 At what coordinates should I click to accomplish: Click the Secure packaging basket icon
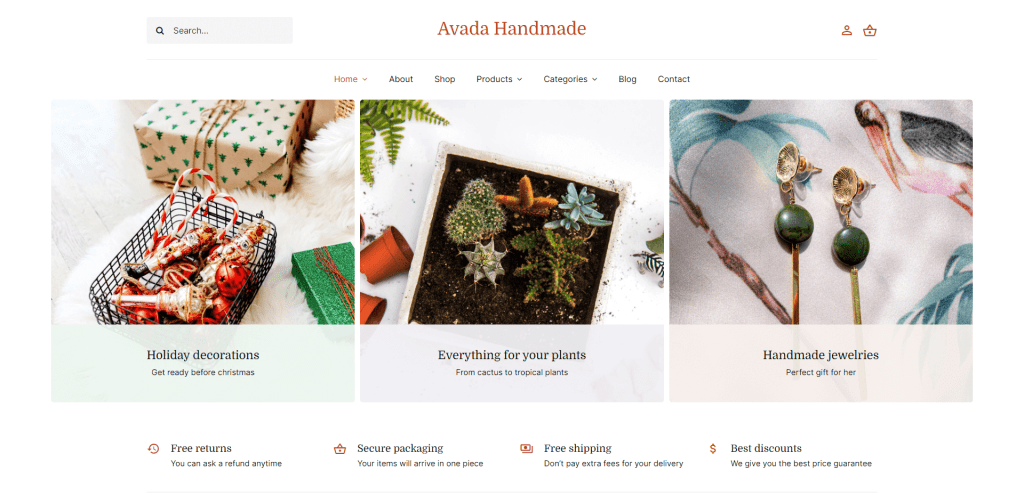(x=340, y=449)
